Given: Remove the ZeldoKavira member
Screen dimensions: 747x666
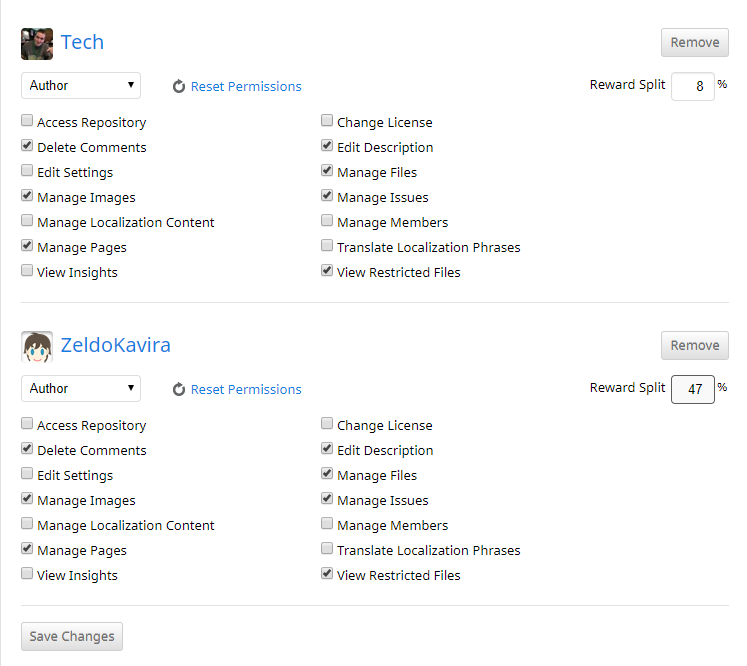Looking at the screenshot, I should (x=695, y=345).
